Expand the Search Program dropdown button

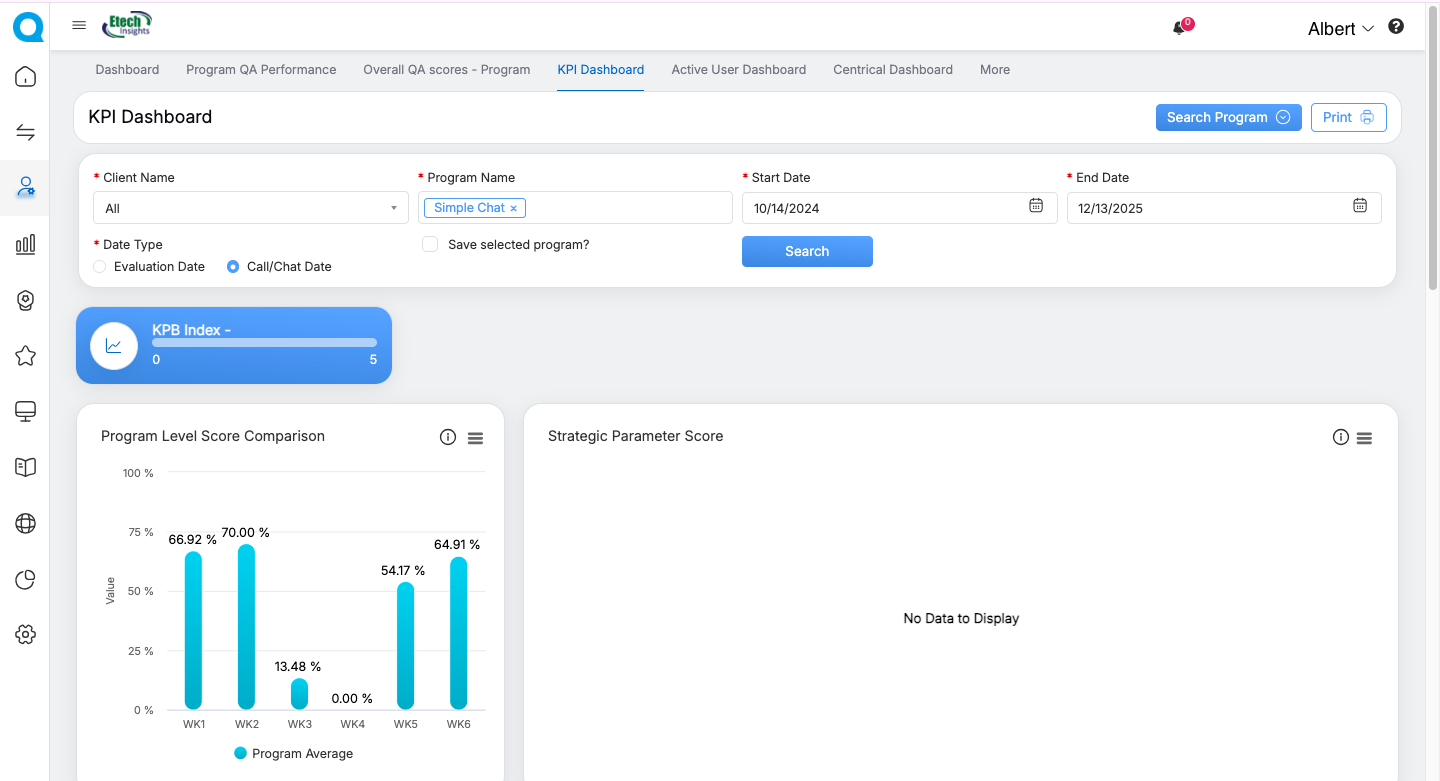1228,117
